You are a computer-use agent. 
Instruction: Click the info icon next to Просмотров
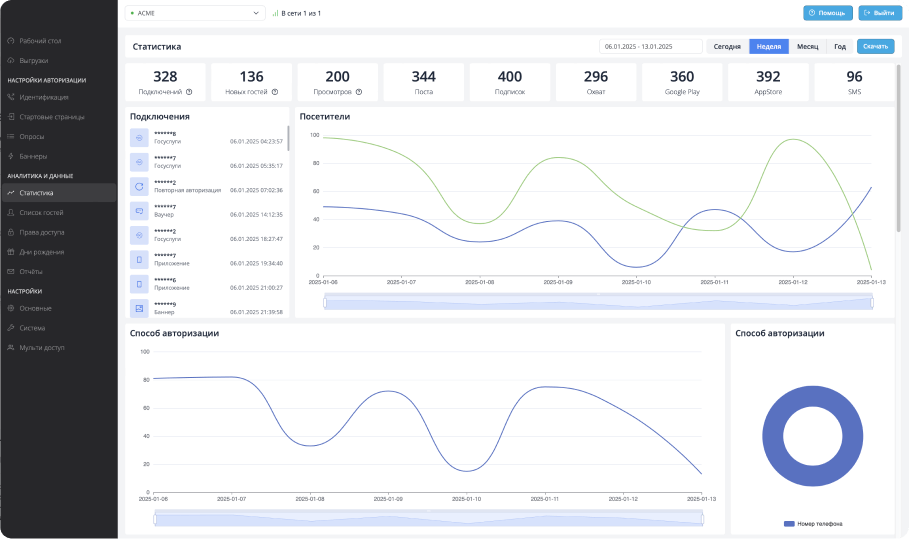359,92
